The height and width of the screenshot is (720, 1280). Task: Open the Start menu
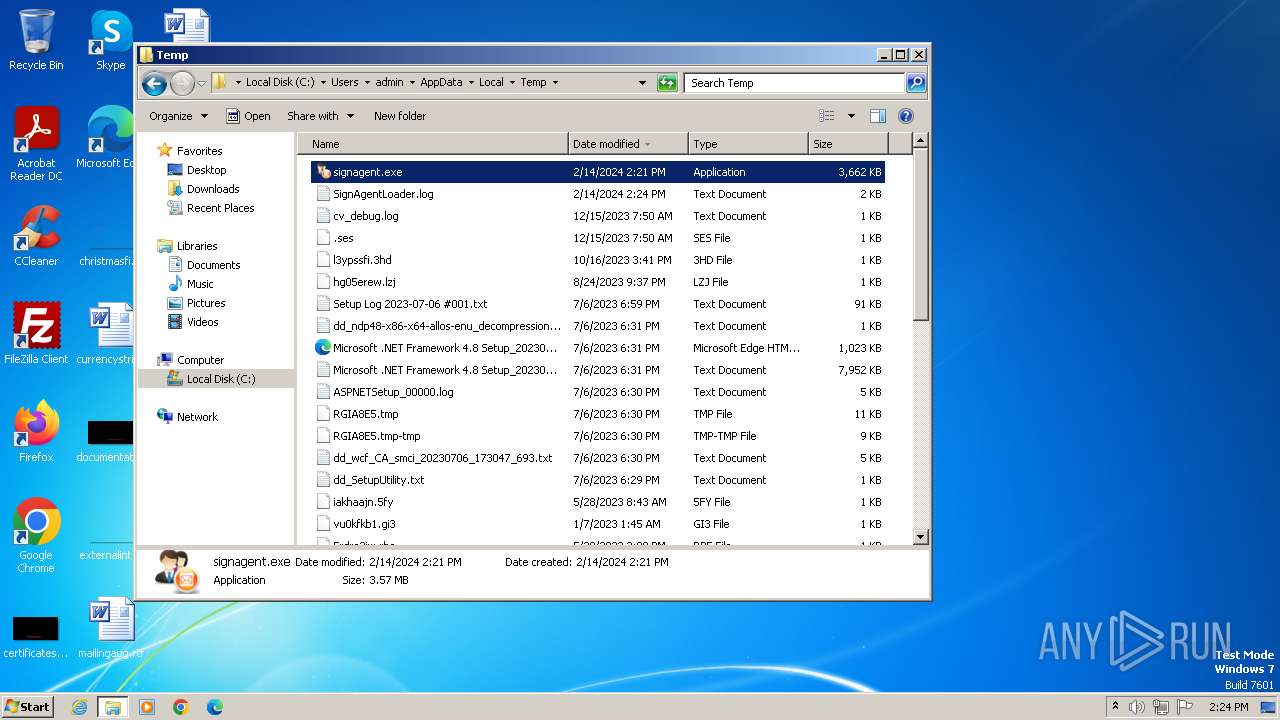click(28, 707)
